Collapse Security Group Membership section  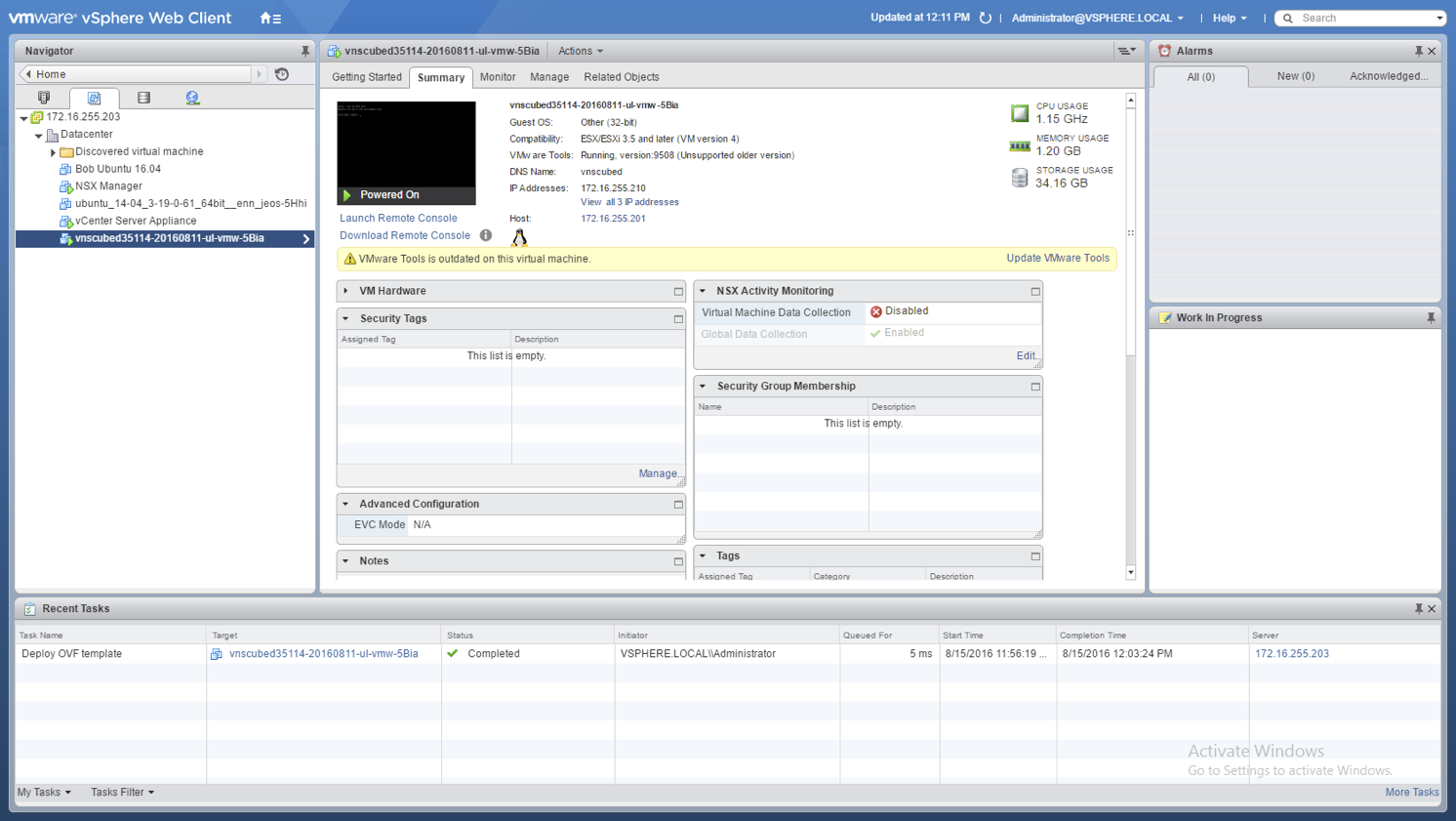(x=703, y=387)
